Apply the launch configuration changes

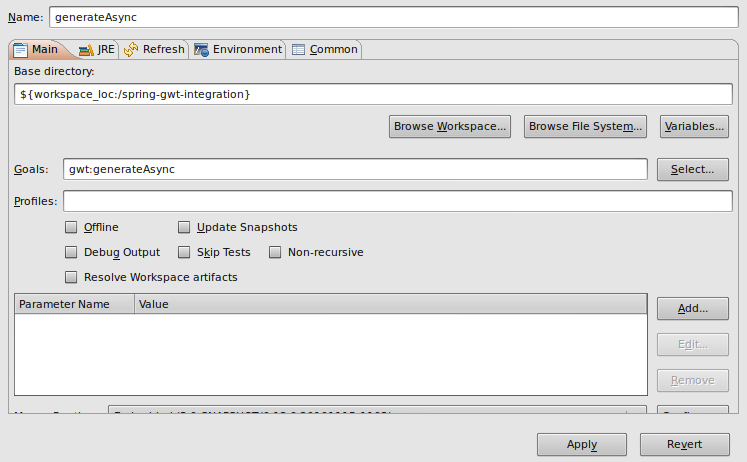point(582,444)
